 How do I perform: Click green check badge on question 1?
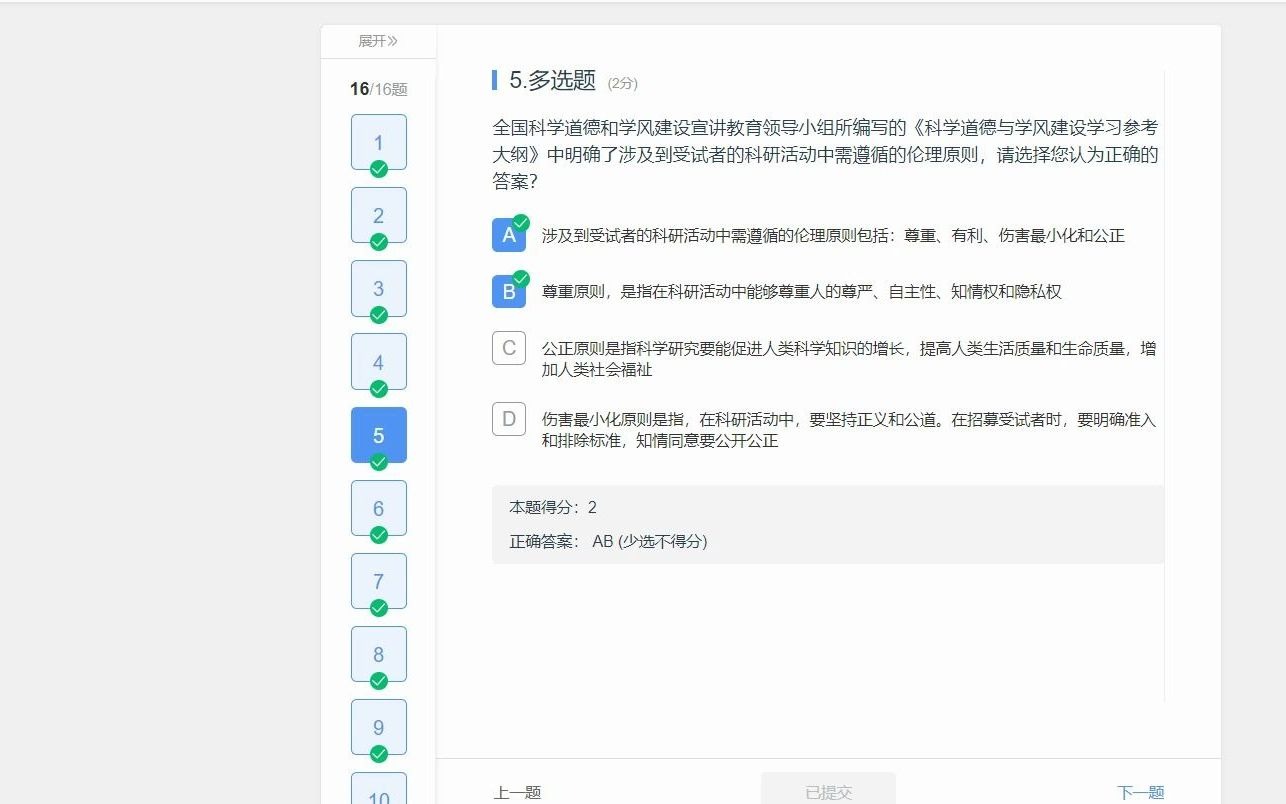379,169
